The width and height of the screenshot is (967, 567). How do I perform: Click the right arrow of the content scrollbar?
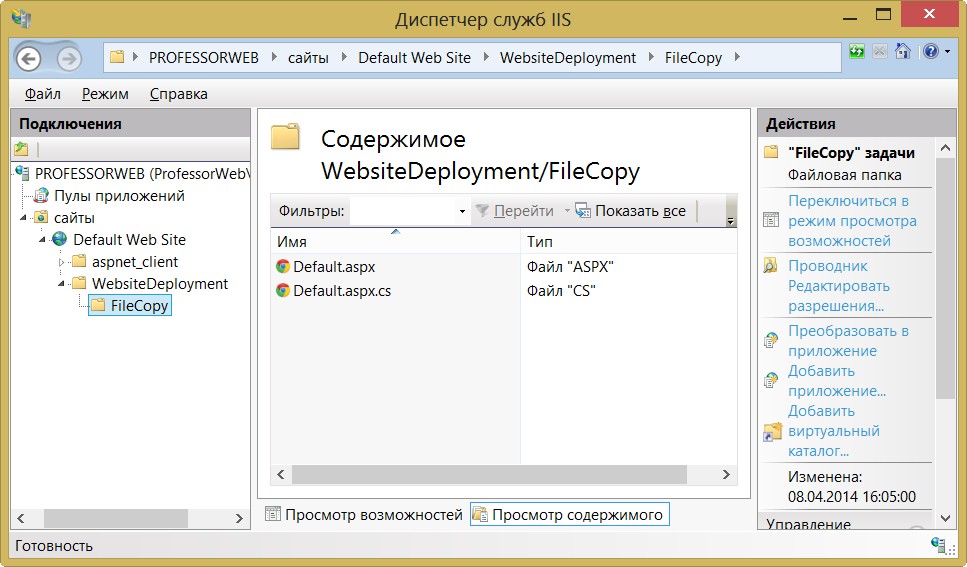click(x=726, y=474)
